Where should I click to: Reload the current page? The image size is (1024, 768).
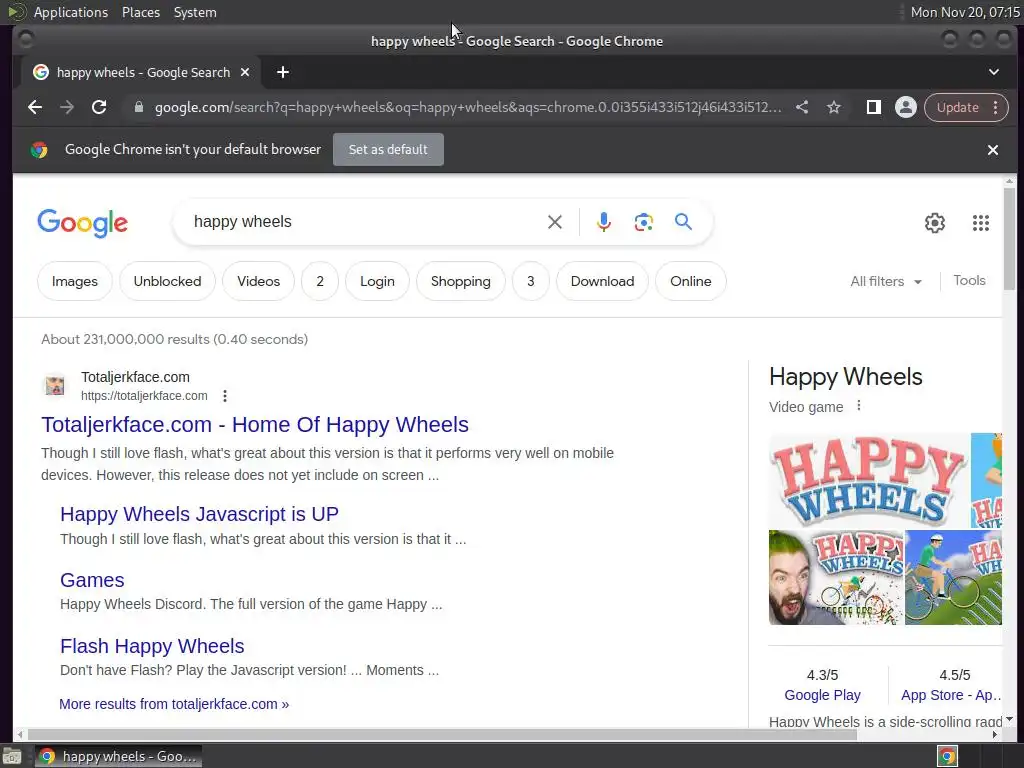99,108
